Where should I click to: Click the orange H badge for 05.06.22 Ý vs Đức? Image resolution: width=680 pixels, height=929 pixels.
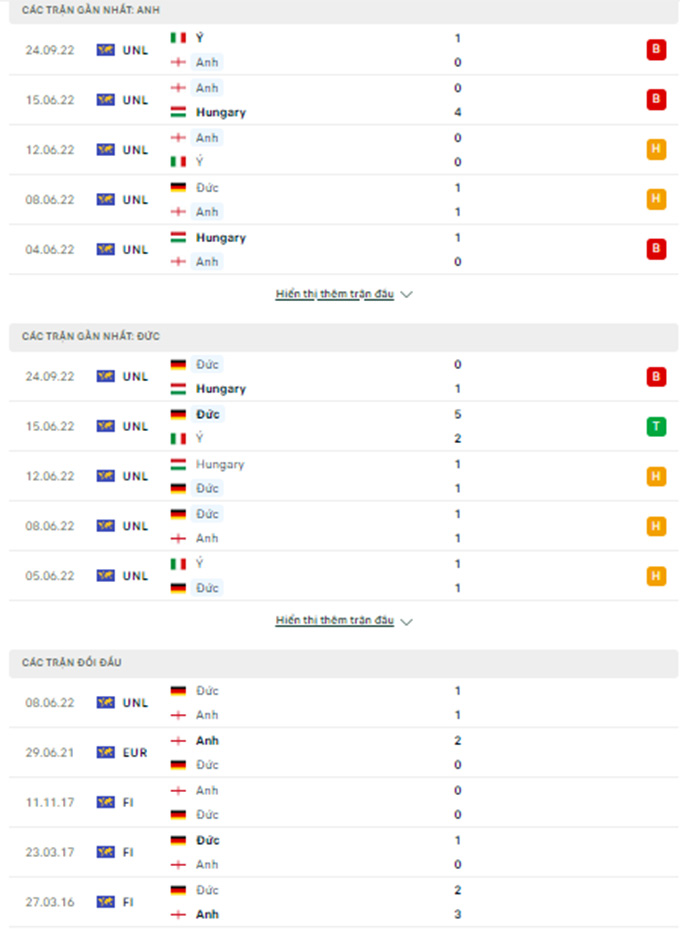coord(656,576)
